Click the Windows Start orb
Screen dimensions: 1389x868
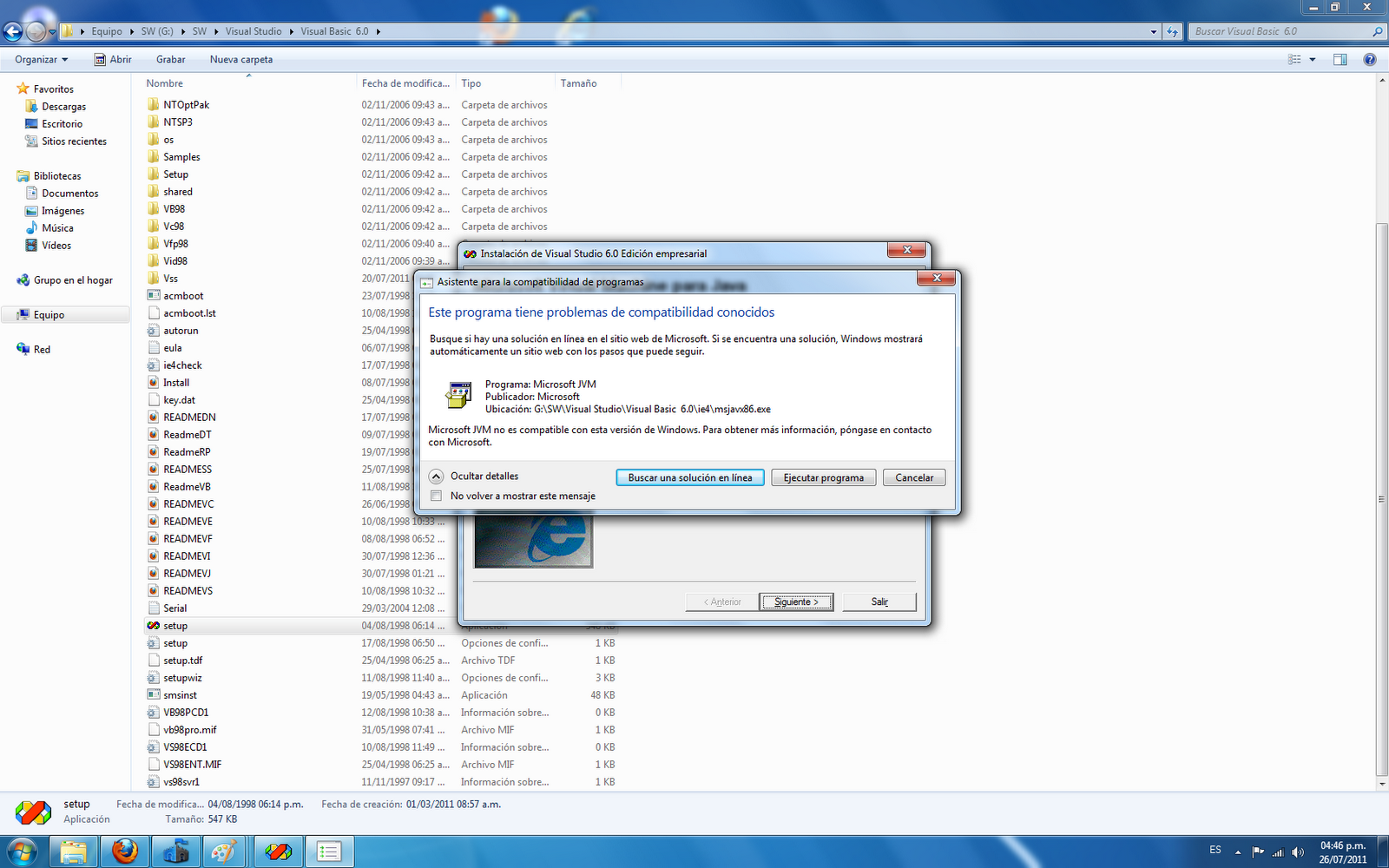click(23, 852)
